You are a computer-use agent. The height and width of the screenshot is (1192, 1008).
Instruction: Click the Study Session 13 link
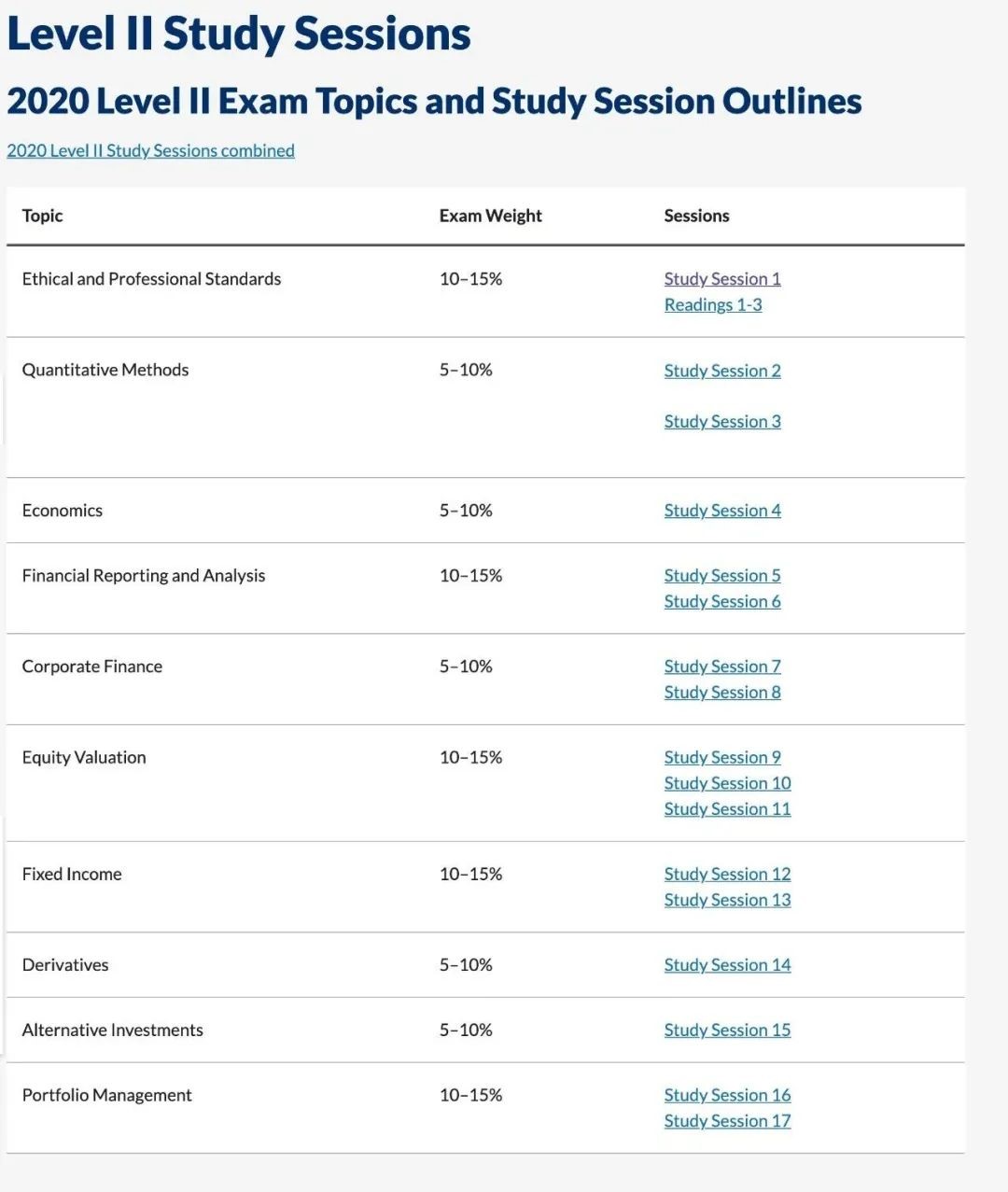tap(727, 900)
